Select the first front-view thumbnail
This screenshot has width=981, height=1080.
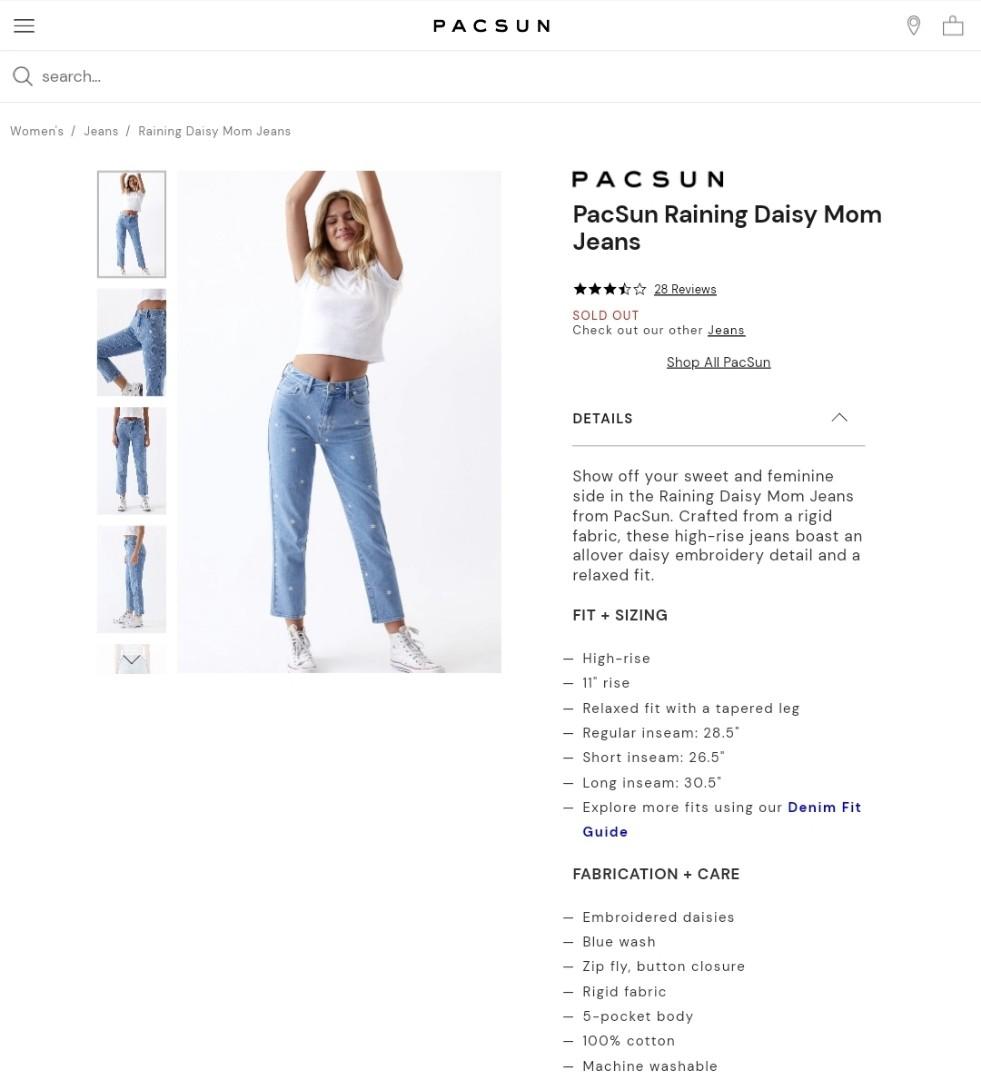[x=132, y=224]
